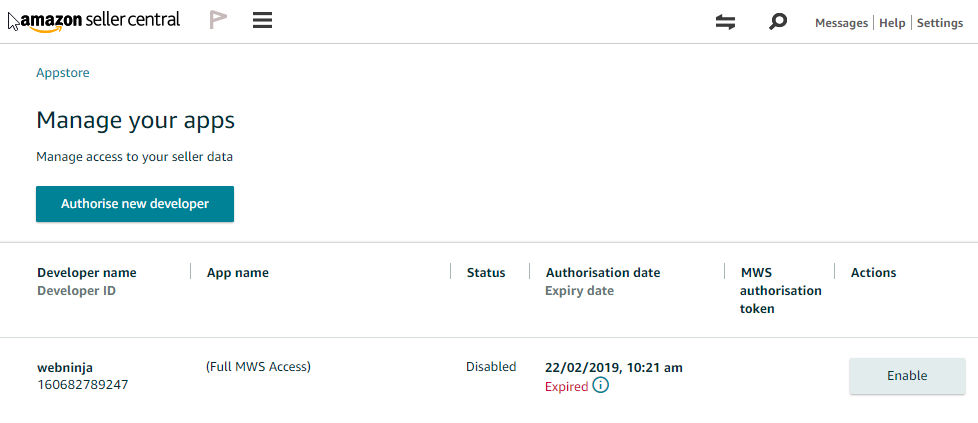Click the Status column header
The image size is (978, 423).
click(486, 273)
